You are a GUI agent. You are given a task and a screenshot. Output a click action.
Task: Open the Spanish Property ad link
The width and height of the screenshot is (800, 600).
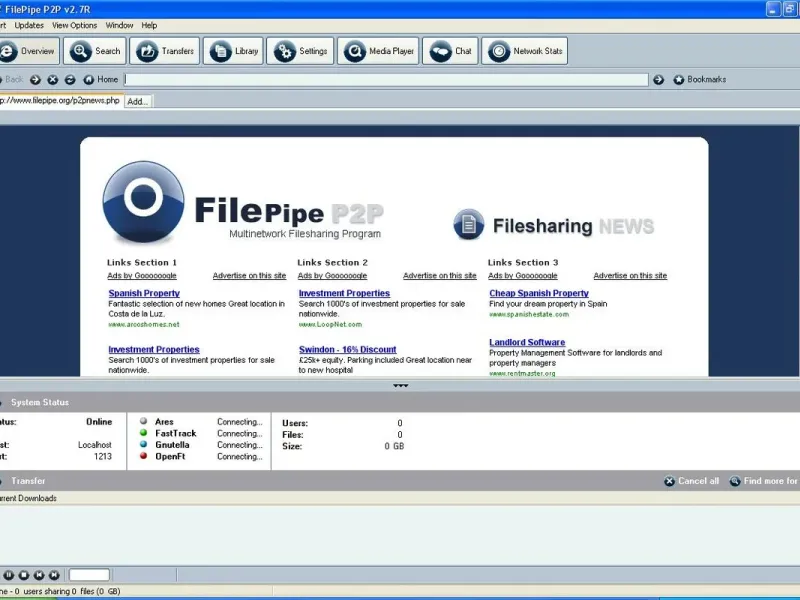pyautogui.click(x=144, y=293)
